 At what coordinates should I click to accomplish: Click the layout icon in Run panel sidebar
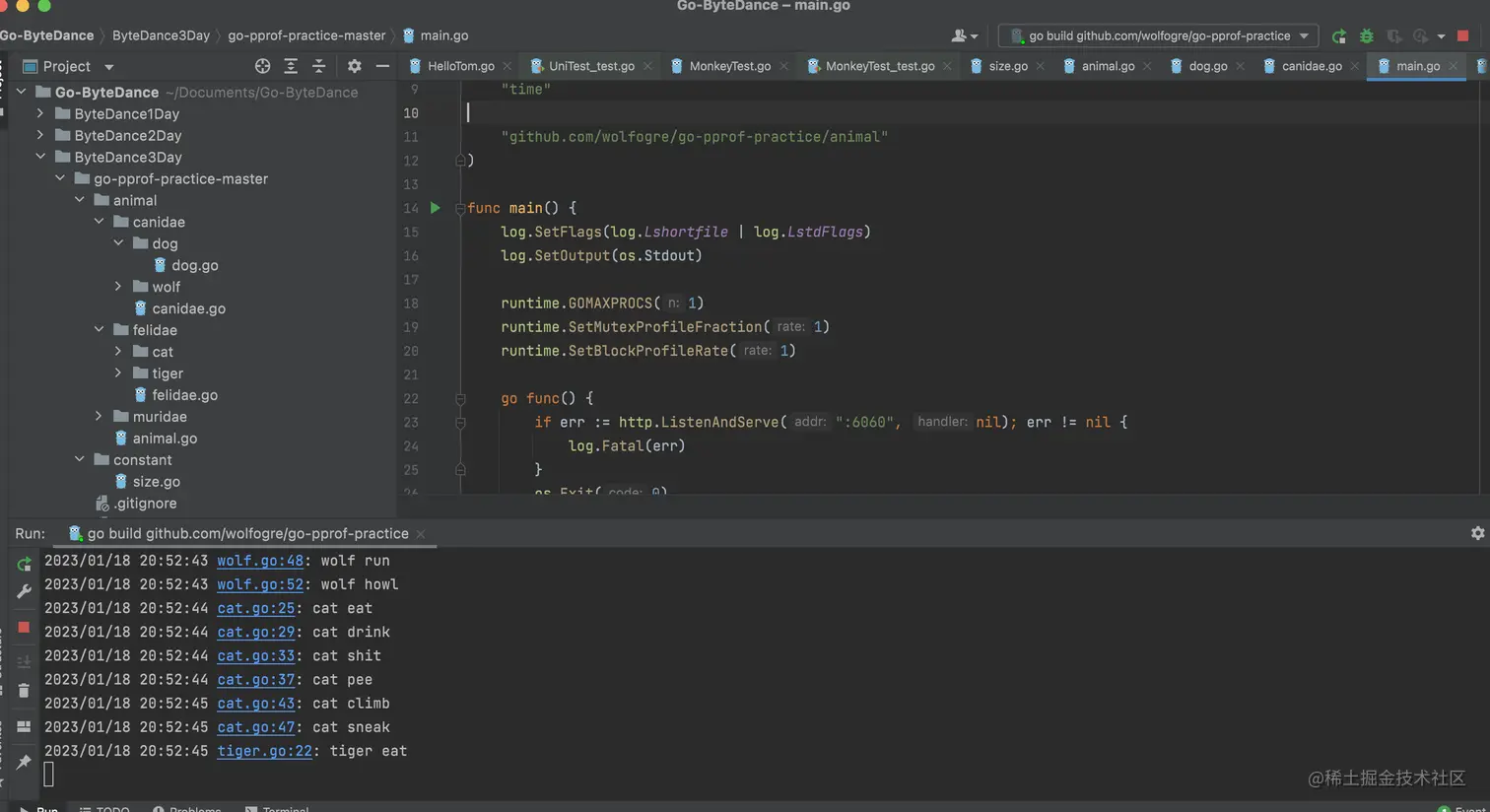click(24, 726)
